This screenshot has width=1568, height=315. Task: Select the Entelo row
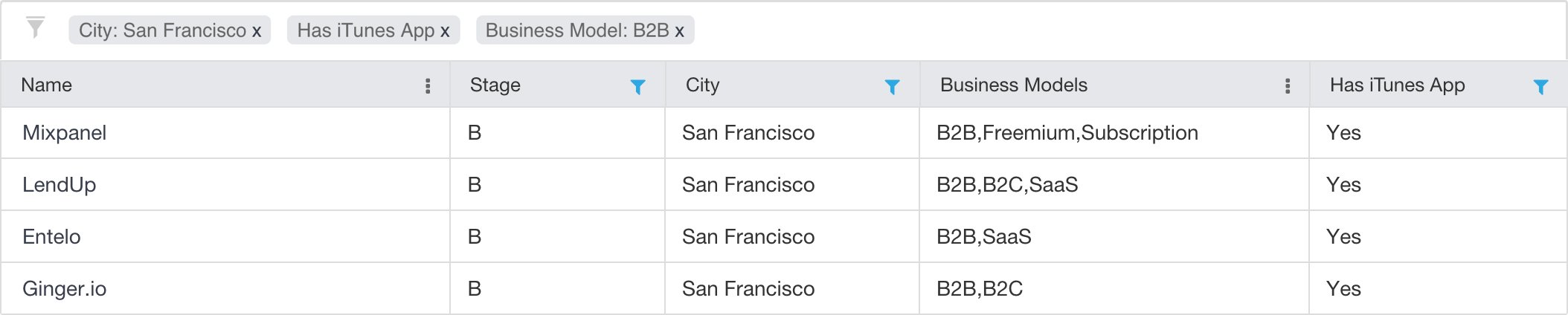[784, 237]
